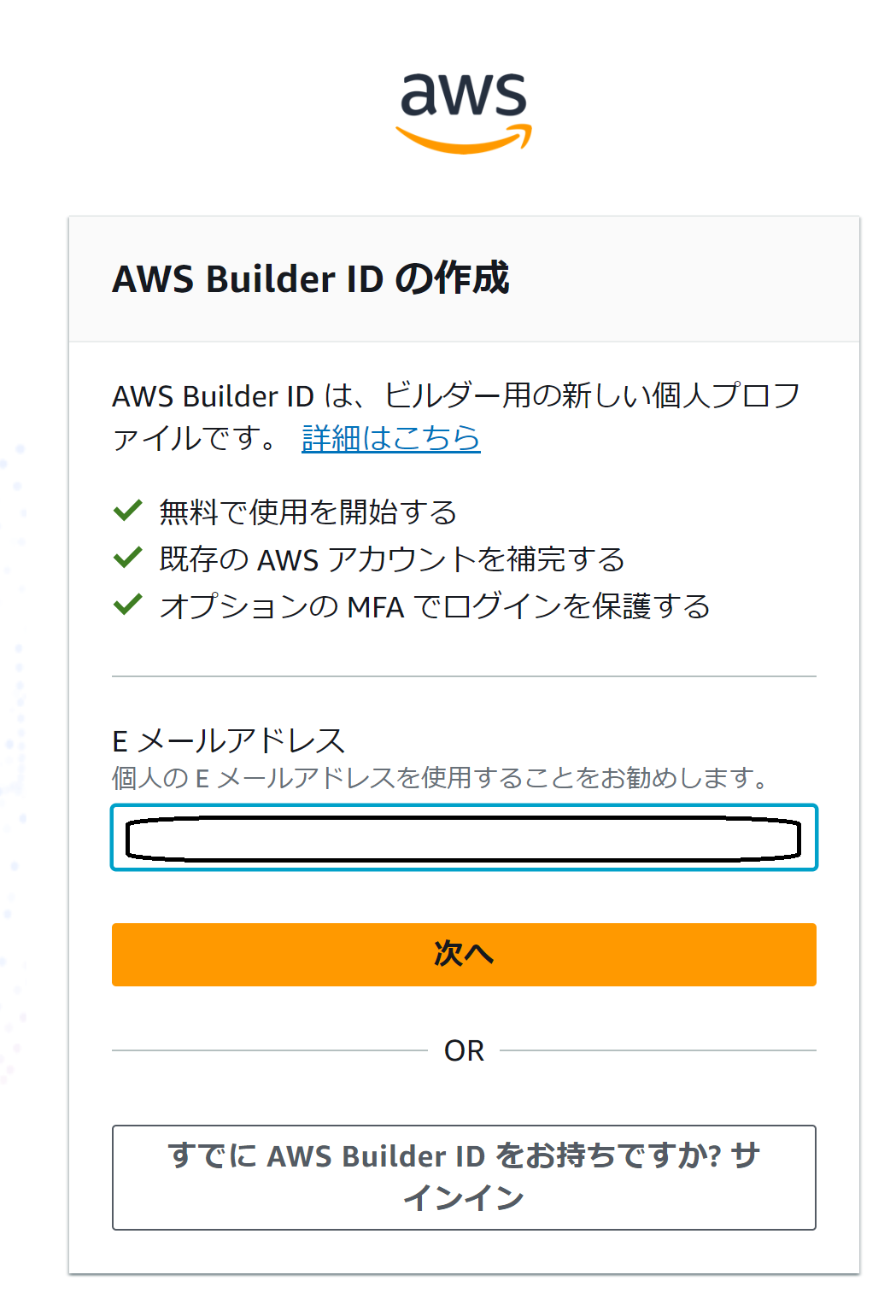Select the 無料で使用を開始する list item
The image size is (896, 1316).
coord(307,512)
